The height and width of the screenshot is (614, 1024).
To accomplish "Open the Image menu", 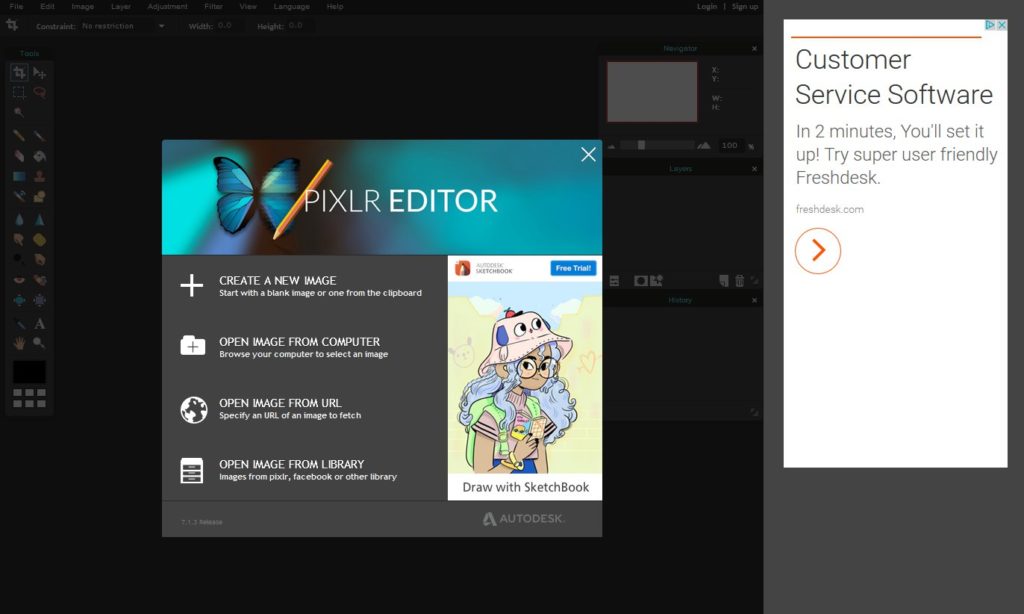I will pyautogui.click(x=82, y=7).
